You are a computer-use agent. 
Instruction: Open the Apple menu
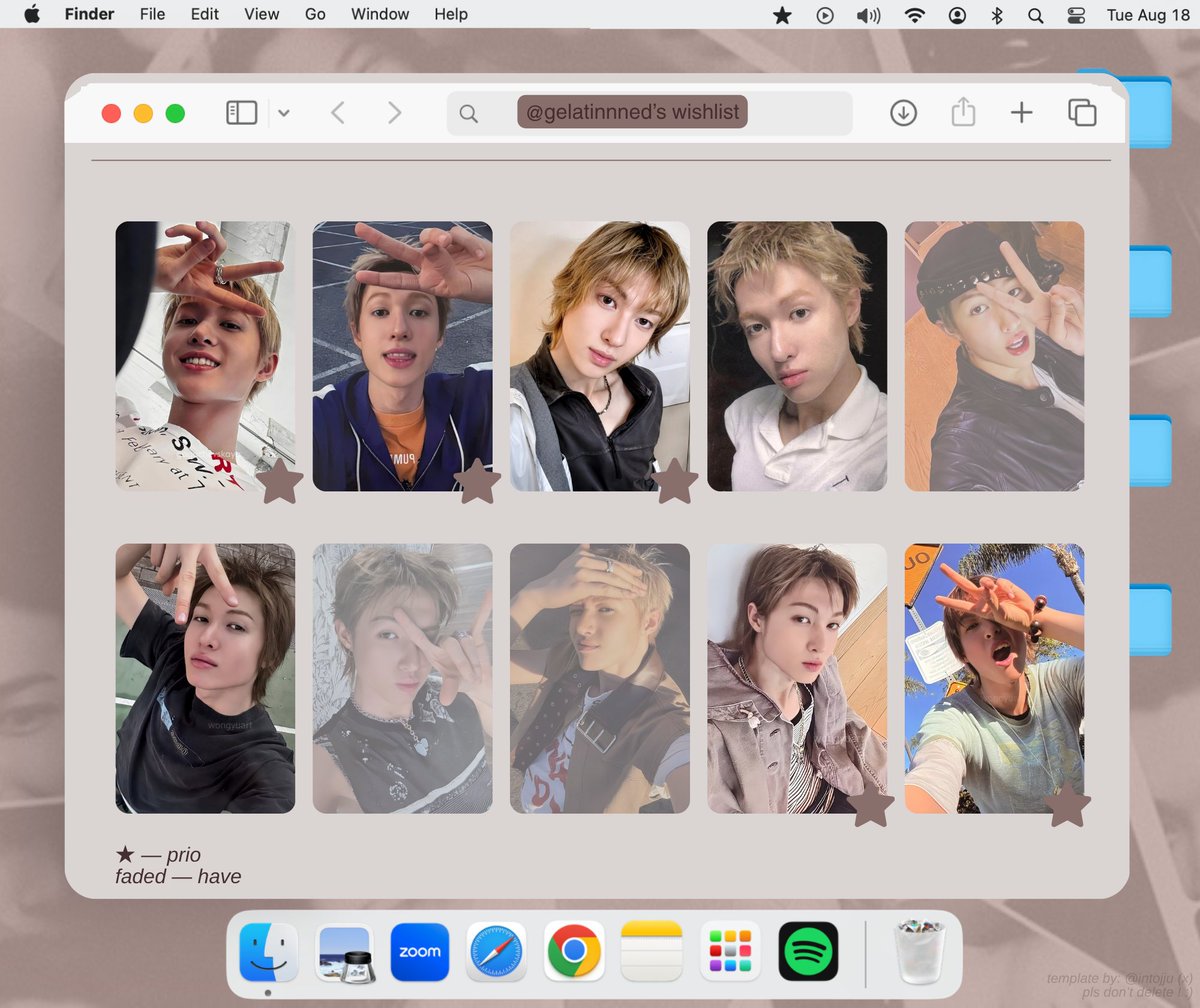click(32, 14)
